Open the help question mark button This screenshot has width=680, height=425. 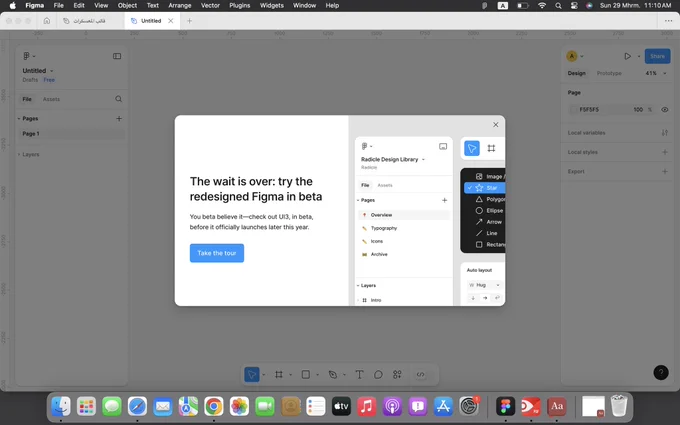pos(661,373)
